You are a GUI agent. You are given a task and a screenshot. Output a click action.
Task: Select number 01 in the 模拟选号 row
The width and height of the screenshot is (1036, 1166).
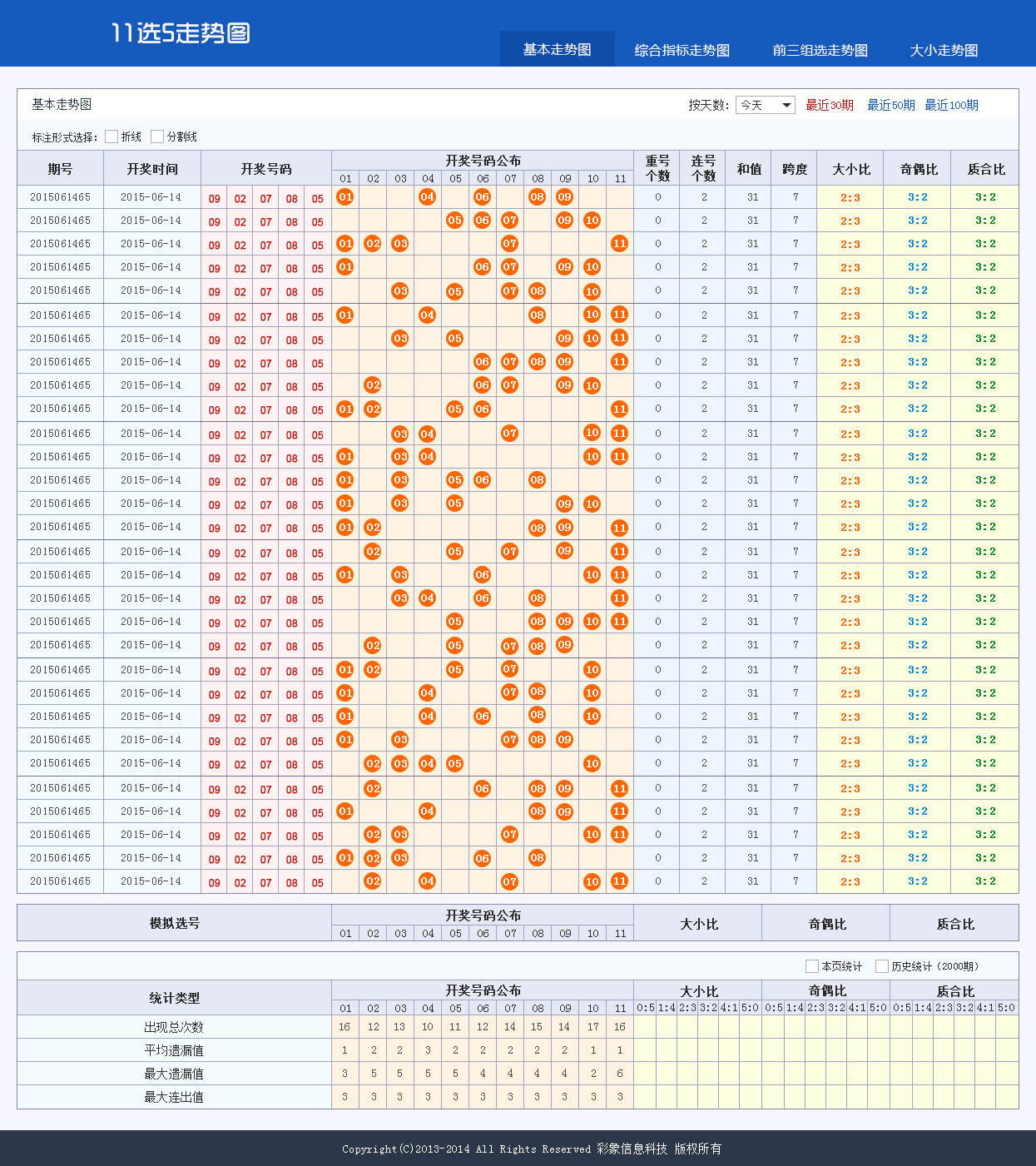(x=345, y=933)
